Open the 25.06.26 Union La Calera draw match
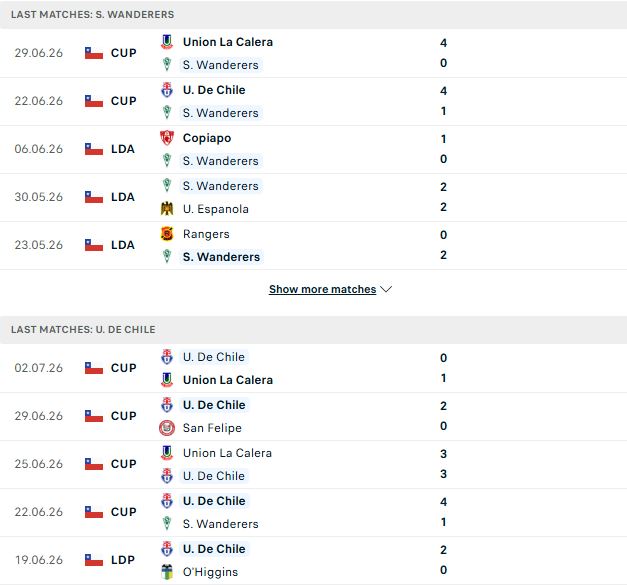Image resolution: width=627 pixels, height=585 pixels. pyautogui.click(x=314, y=465)
